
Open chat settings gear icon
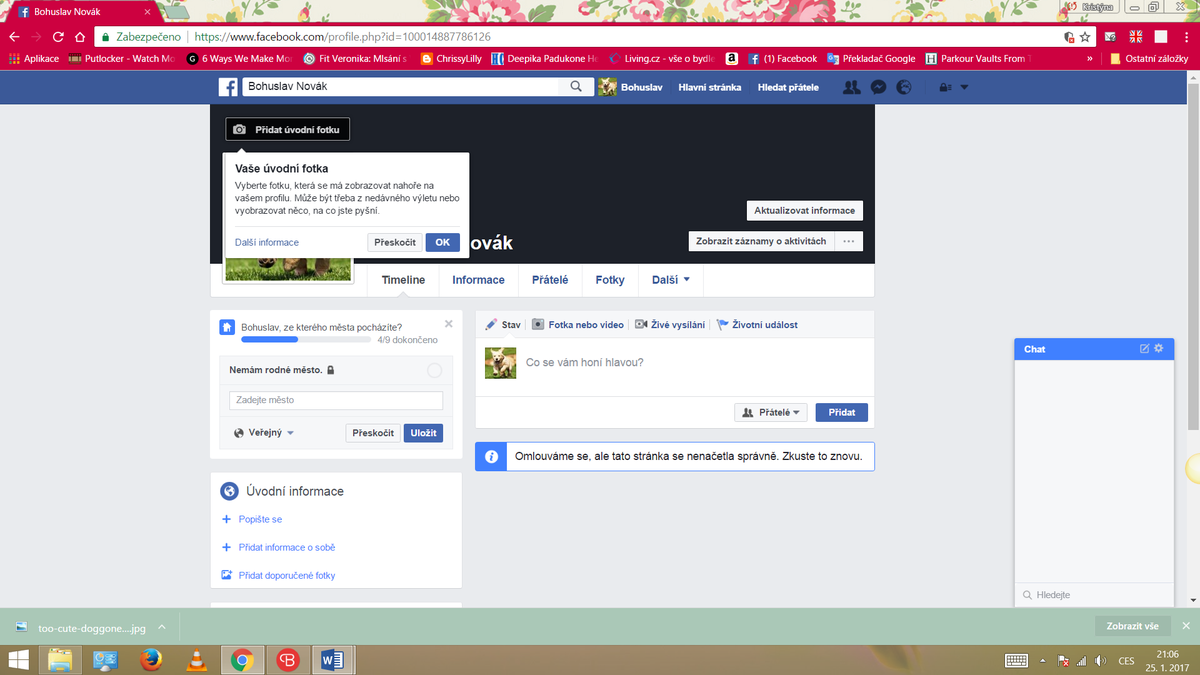point(1159,349)
